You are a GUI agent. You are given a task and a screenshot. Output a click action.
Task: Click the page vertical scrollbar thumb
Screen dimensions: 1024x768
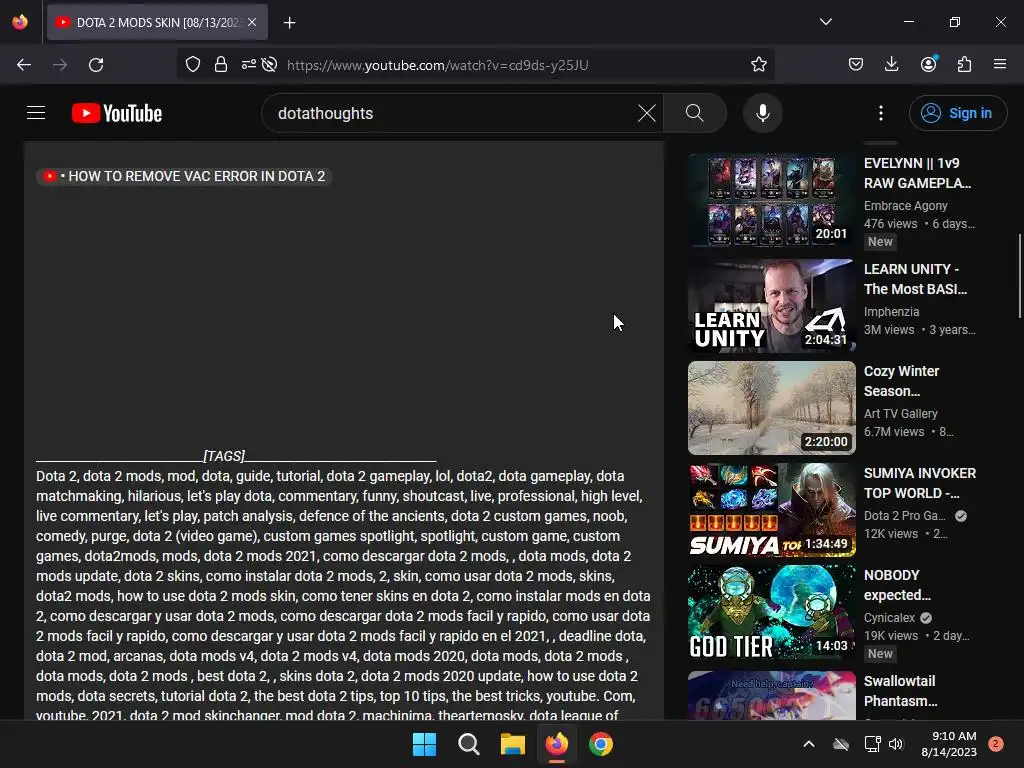click(1019, 276)
